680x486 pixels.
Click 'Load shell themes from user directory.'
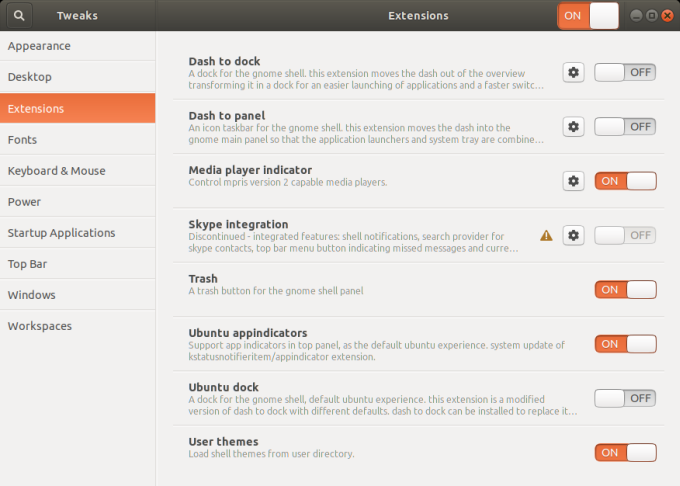point(271,454)
